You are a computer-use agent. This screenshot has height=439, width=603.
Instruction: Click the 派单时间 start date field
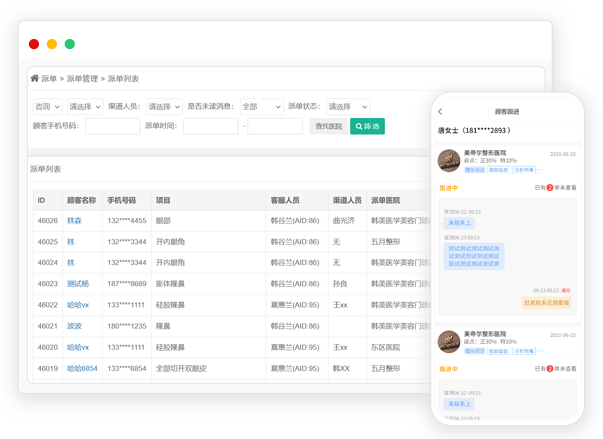click(211, 126)
